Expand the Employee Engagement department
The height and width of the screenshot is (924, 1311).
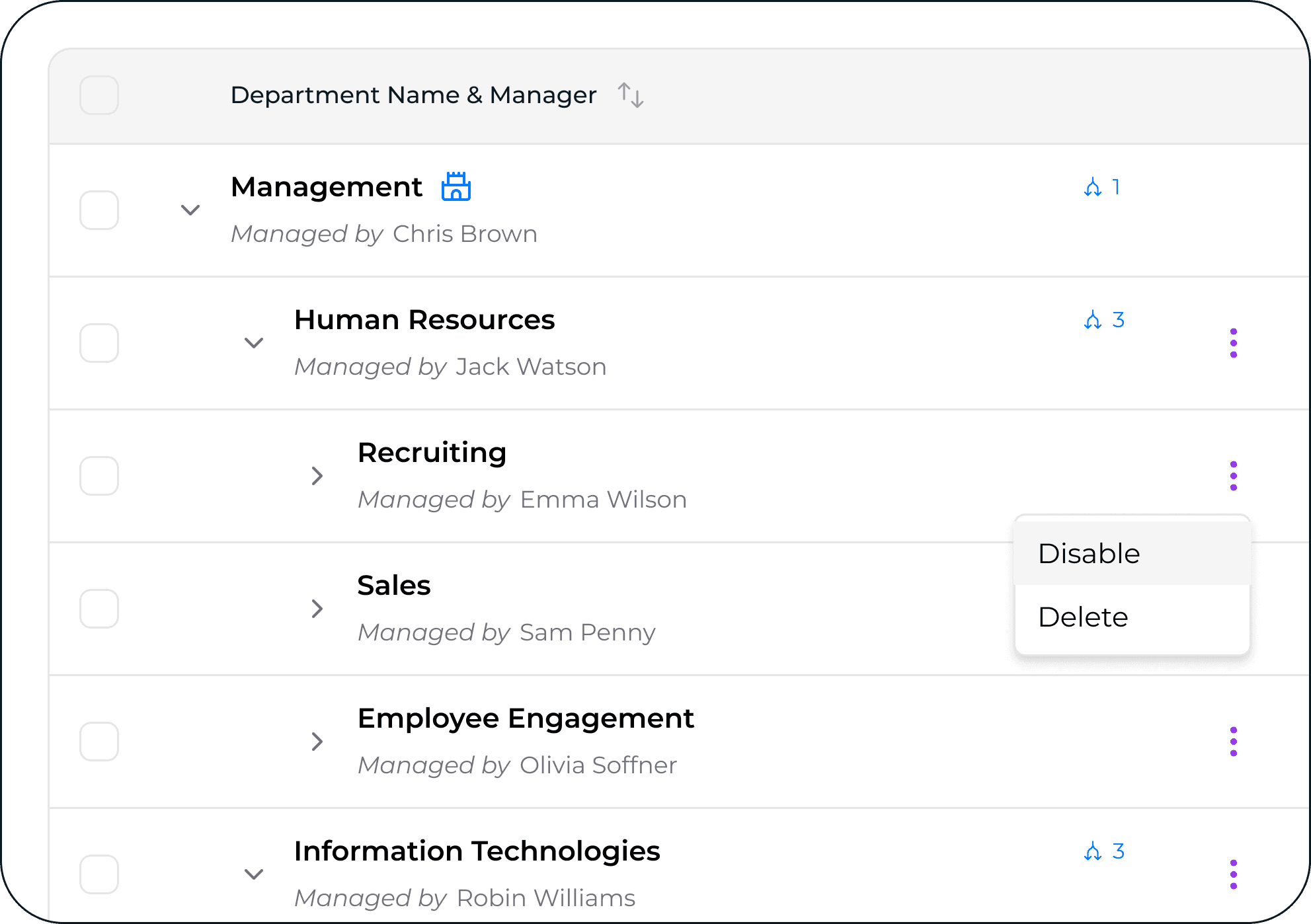[317, 742]
